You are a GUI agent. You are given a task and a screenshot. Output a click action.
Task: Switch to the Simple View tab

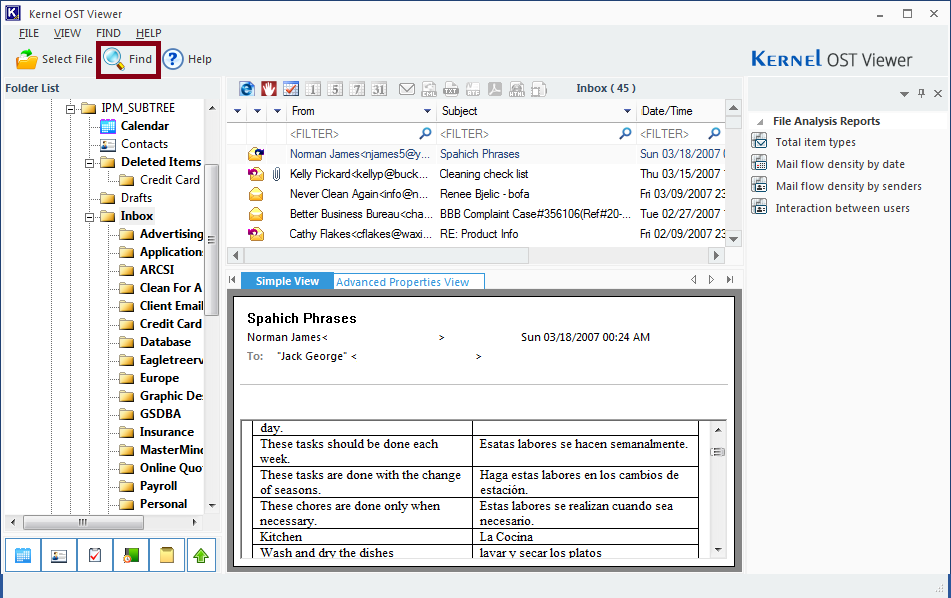(287, 281)
